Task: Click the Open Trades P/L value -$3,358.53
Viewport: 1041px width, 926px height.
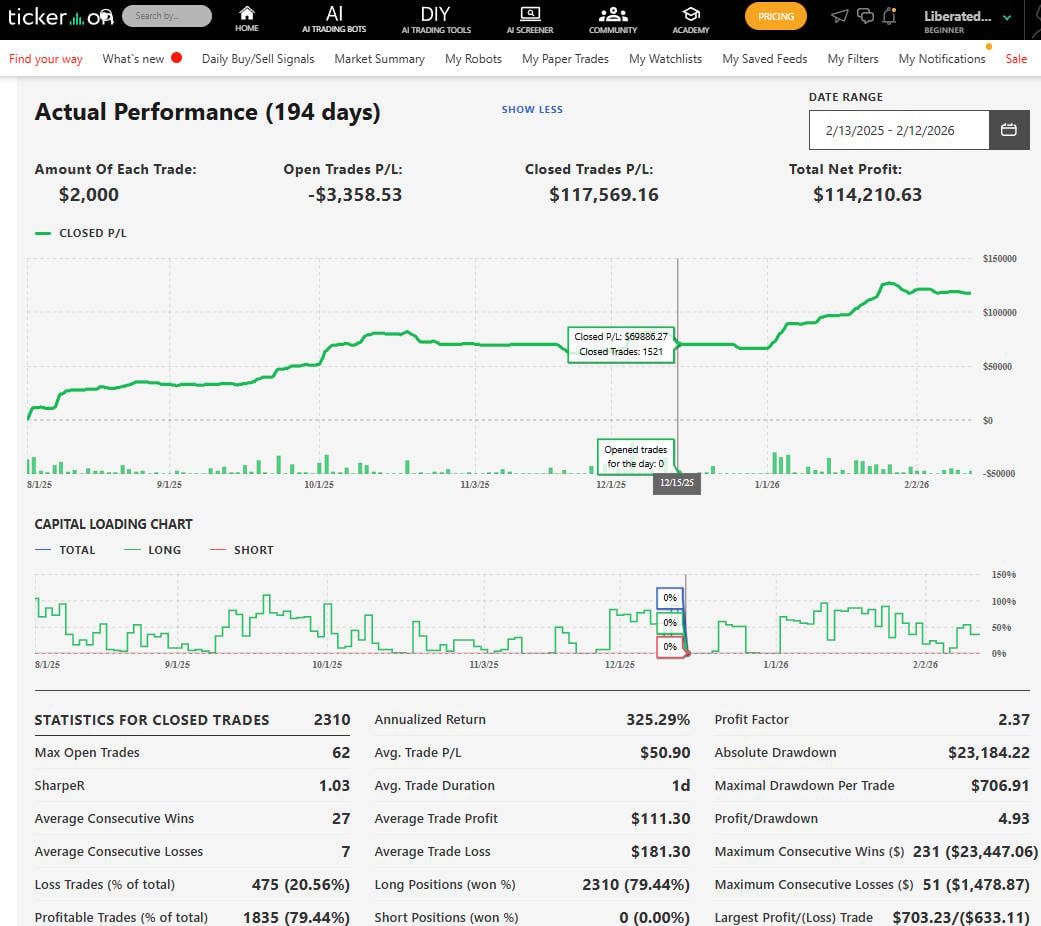Action: click(x=355, y=194)
